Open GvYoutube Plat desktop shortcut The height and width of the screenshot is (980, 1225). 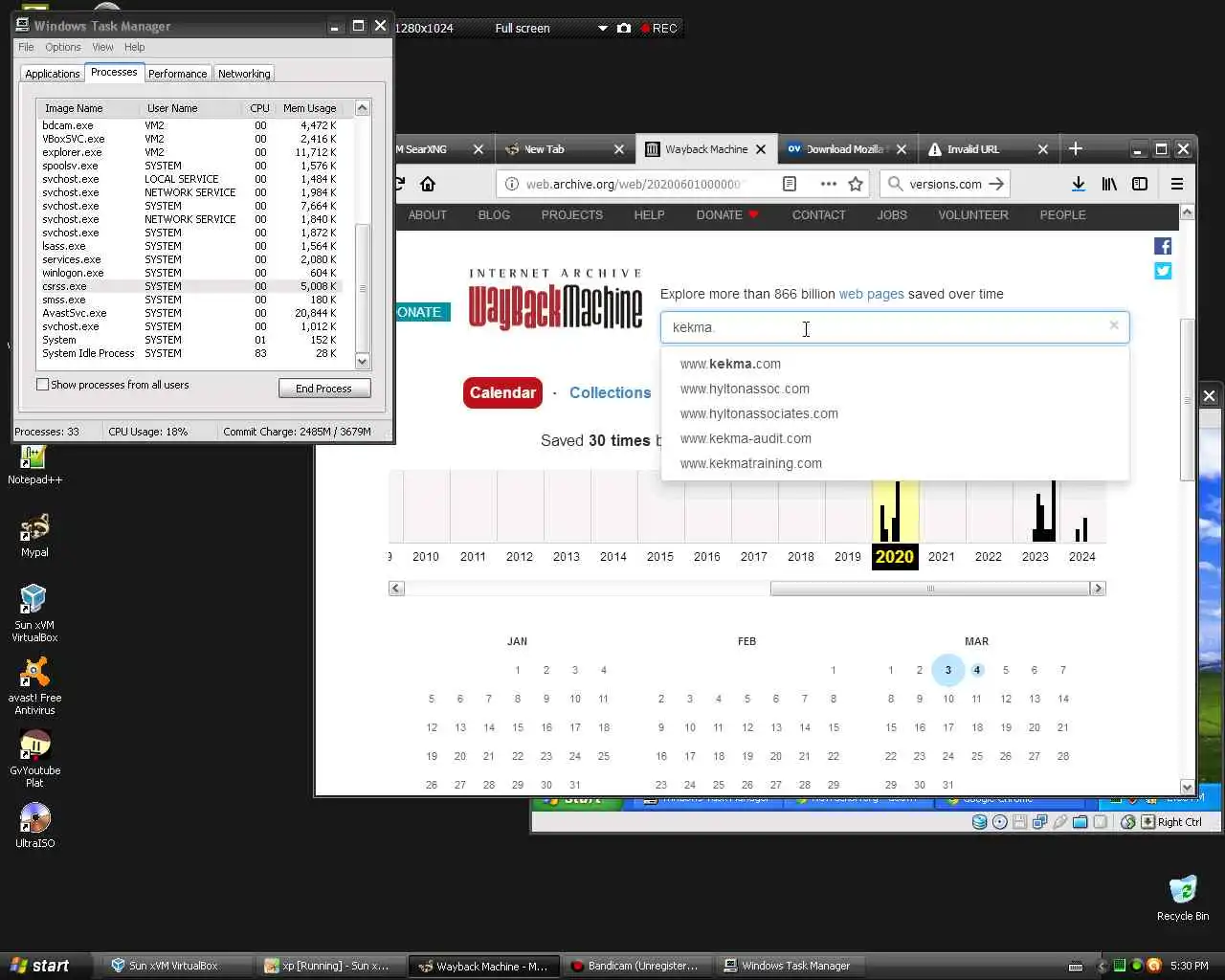34,759
